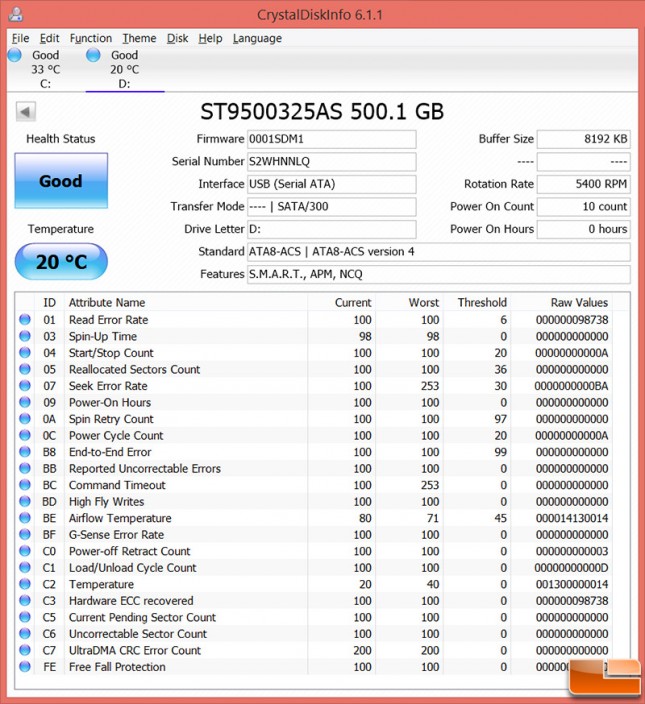Viewport: 645px width, 704px height.
Task: Click status orb for Spin Retry Count
Action: pos(25,418)
